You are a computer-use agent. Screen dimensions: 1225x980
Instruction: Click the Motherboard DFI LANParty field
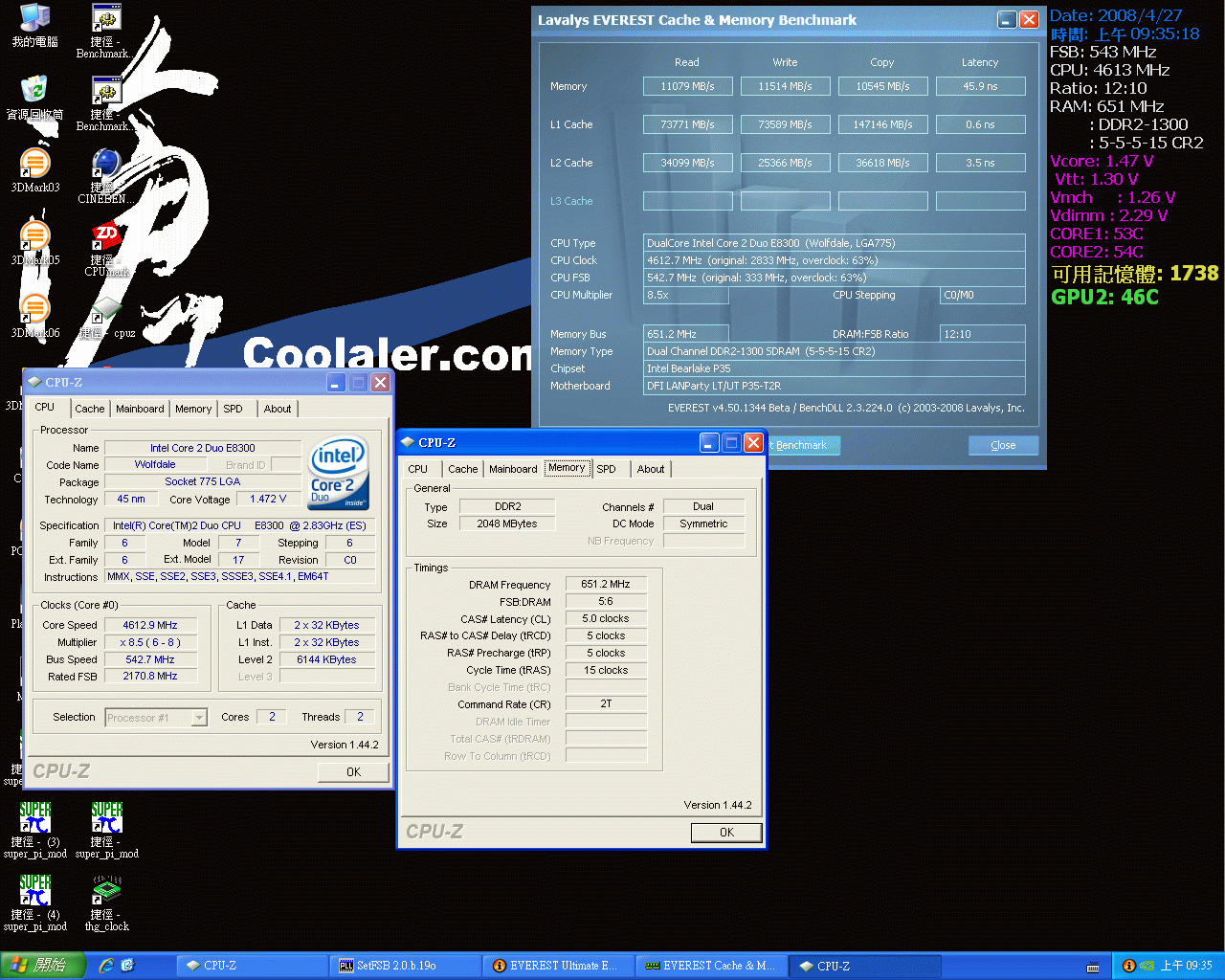tap(835, 386)
